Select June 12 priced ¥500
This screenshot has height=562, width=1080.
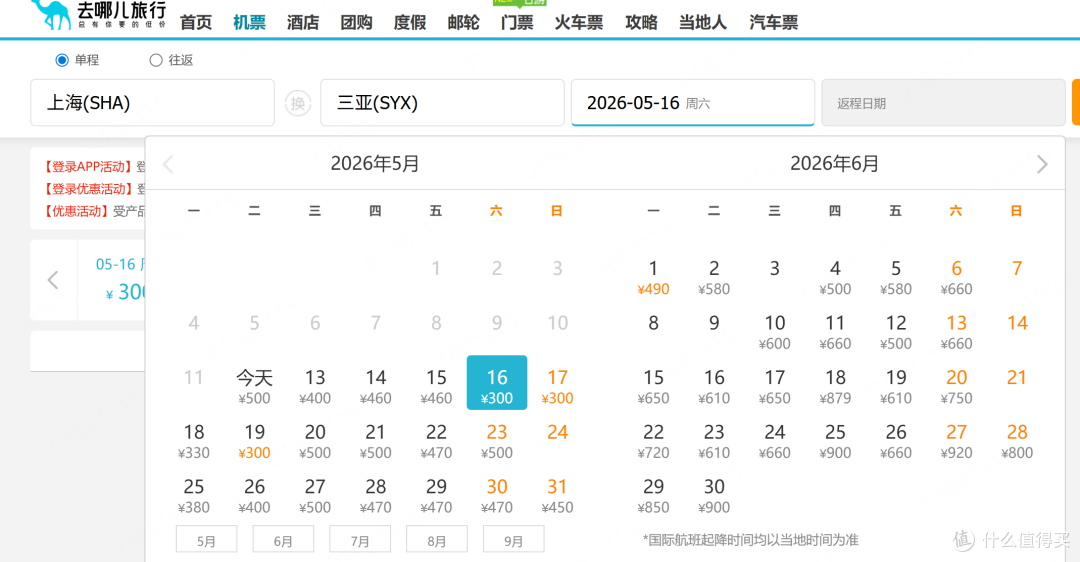pos(895,332)
